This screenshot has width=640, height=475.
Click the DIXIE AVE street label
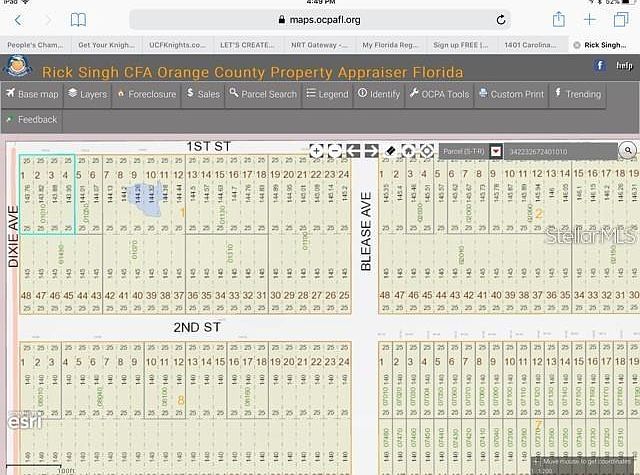(13, 237)
